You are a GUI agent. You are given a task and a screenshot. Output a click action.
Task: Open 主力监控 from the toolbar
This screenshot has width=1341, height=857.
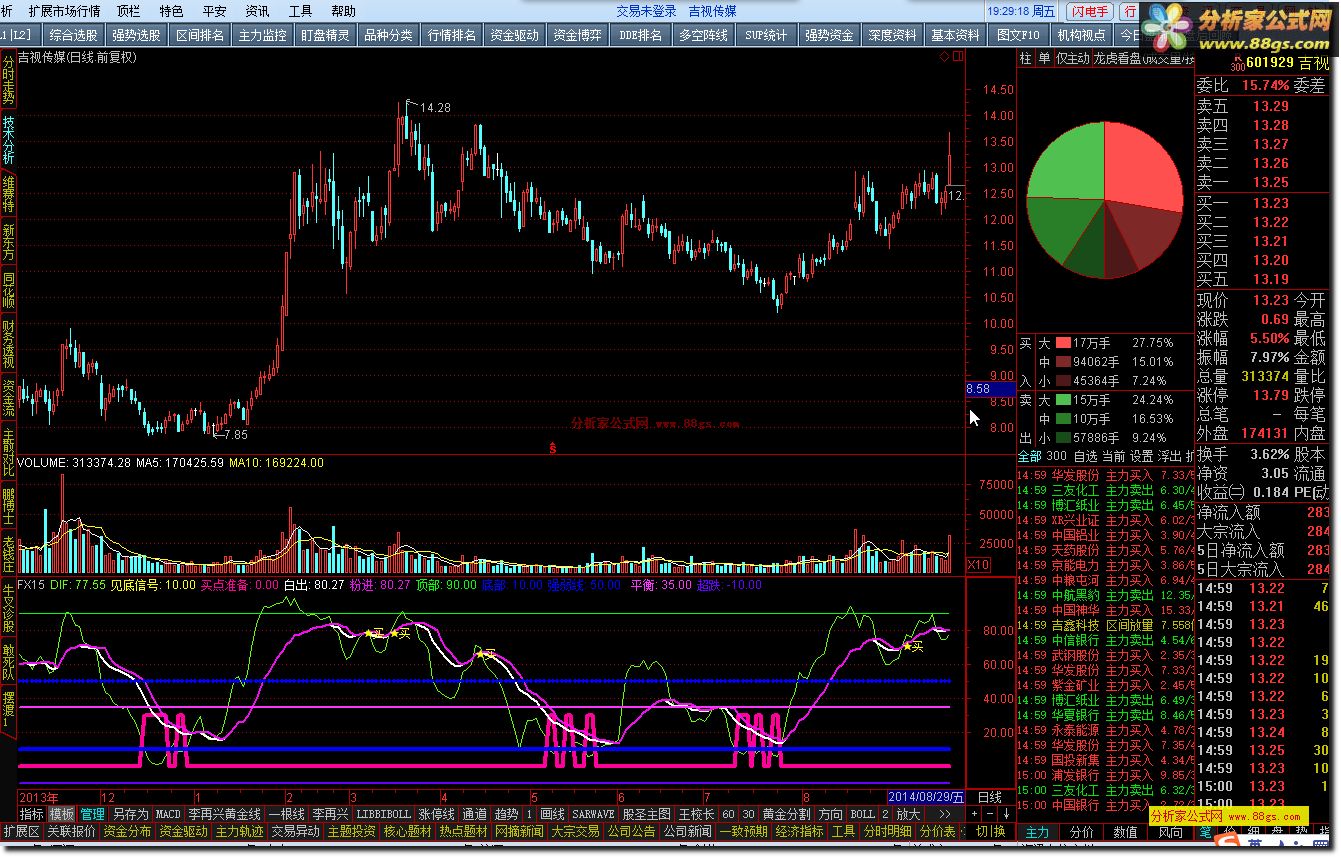263,35
